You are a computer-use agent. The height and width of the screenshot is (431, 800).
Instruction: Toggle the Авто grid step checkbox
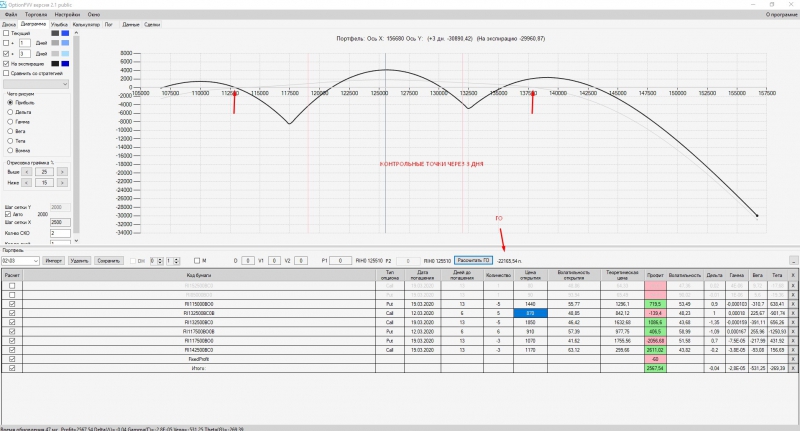(x=8, y=214)
